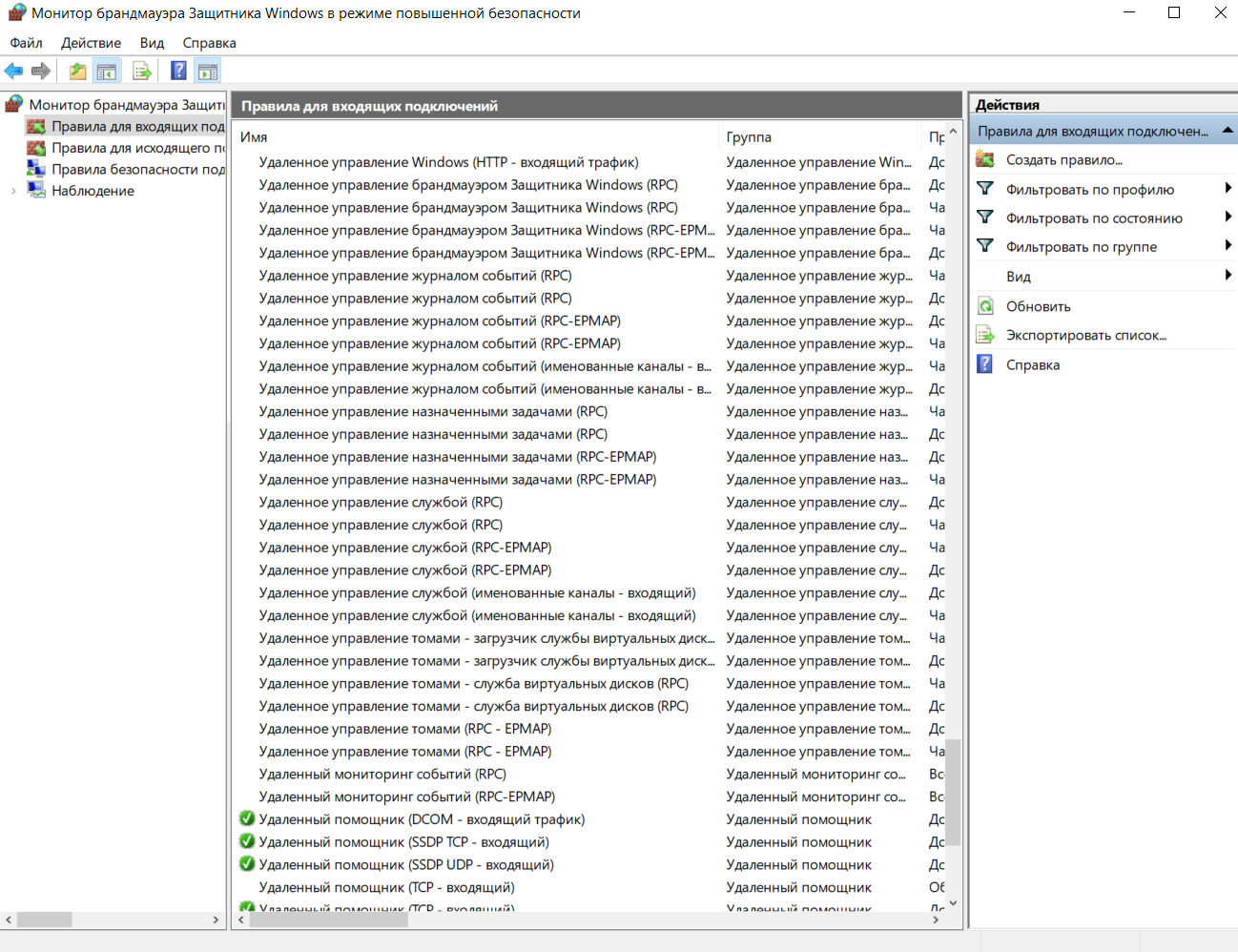Expand Фильтровать по состоянию submenu arrow
Viewport: 1238px width, 952px height.
click(1228, 217)
